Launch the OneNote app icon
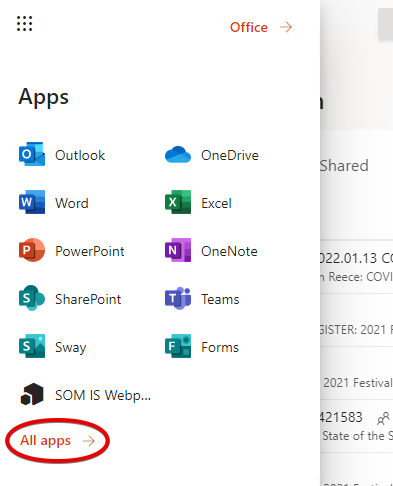 click(x=178, y=250)
